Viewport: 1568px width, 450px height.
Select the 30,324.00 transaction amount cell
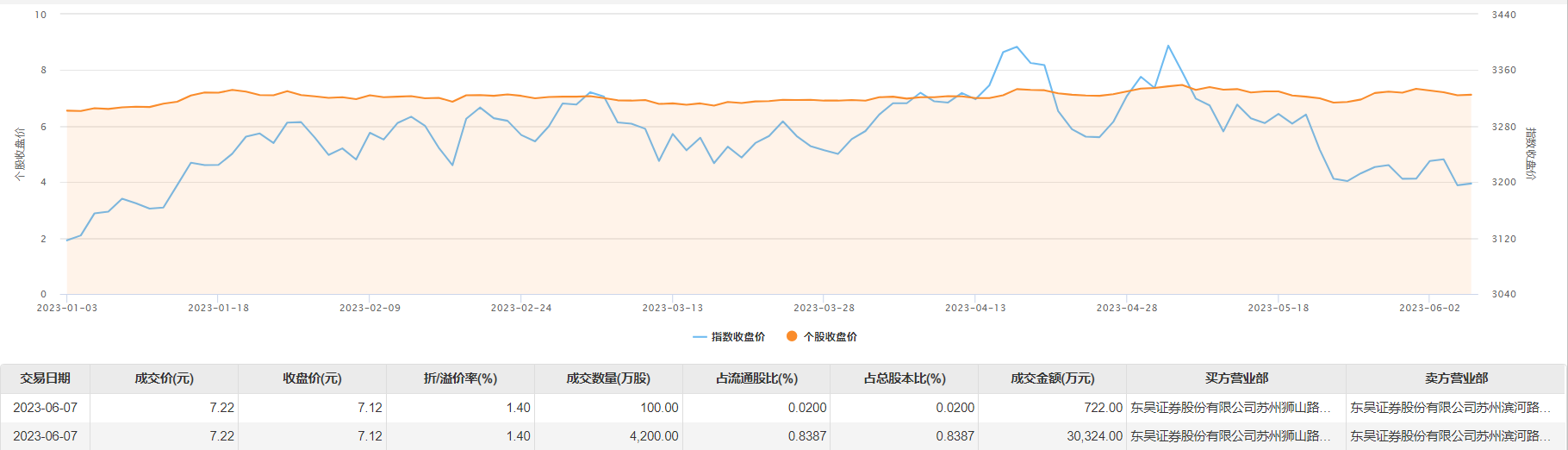[1094, 436]
